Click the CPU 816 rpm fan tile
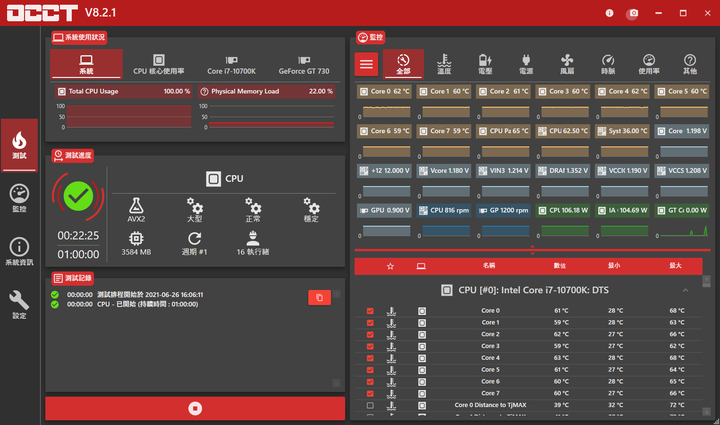This screenshot has height=425, width=720. point(444,210)
